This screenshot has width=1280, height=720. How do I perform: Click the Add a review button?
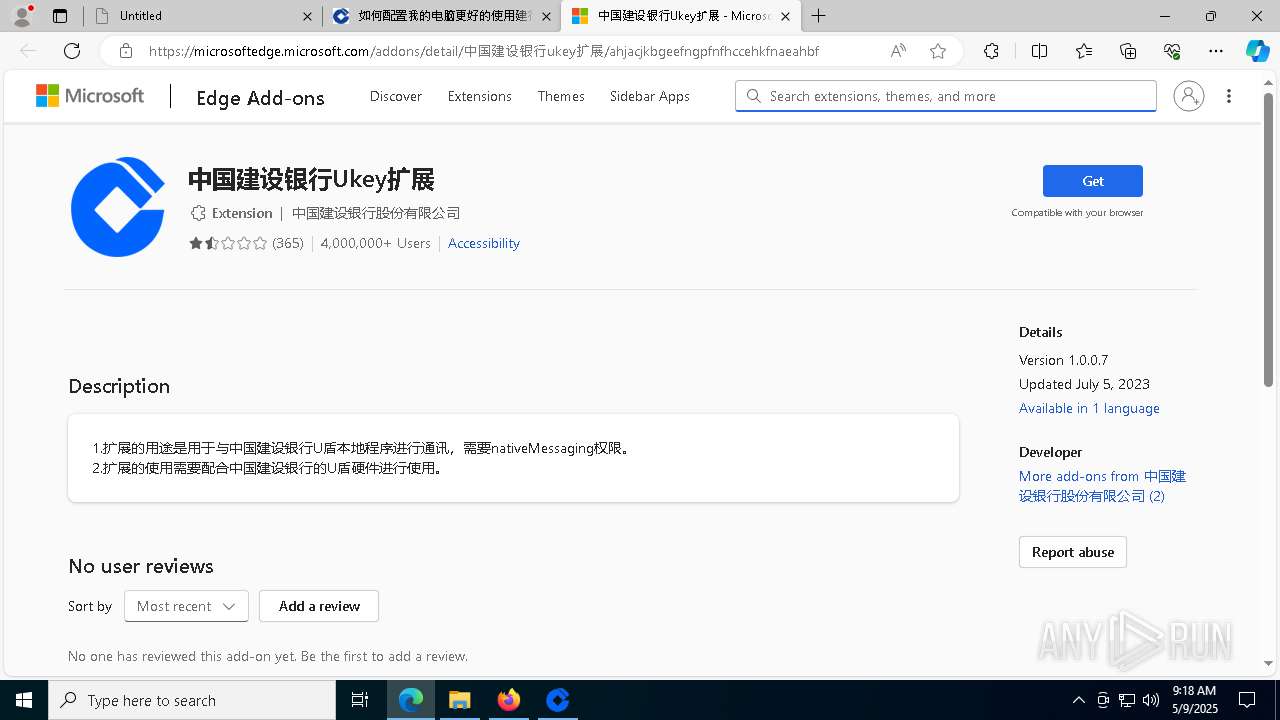click(x=319, y=606)
